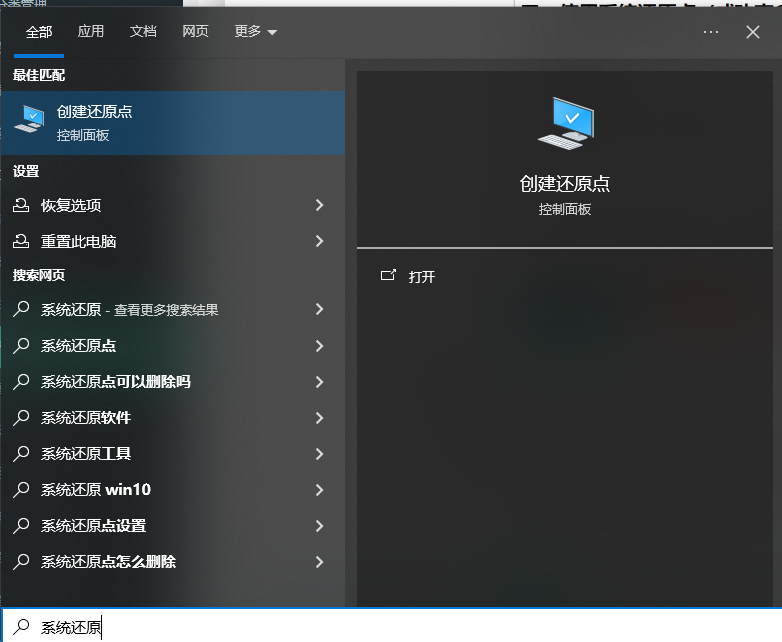Expand arrow for 系统还原点怎么删除

(320, 562)
